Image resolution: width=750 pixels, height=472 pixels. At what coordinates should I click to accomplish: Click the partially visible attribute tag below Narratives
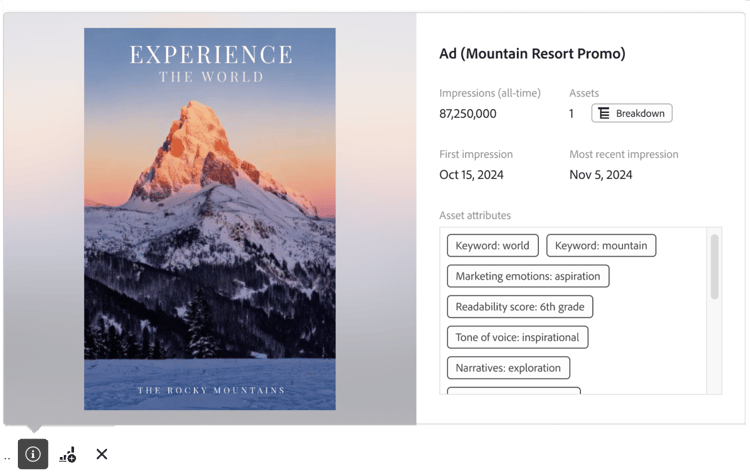pyautogui.click(x=514, y=391)
